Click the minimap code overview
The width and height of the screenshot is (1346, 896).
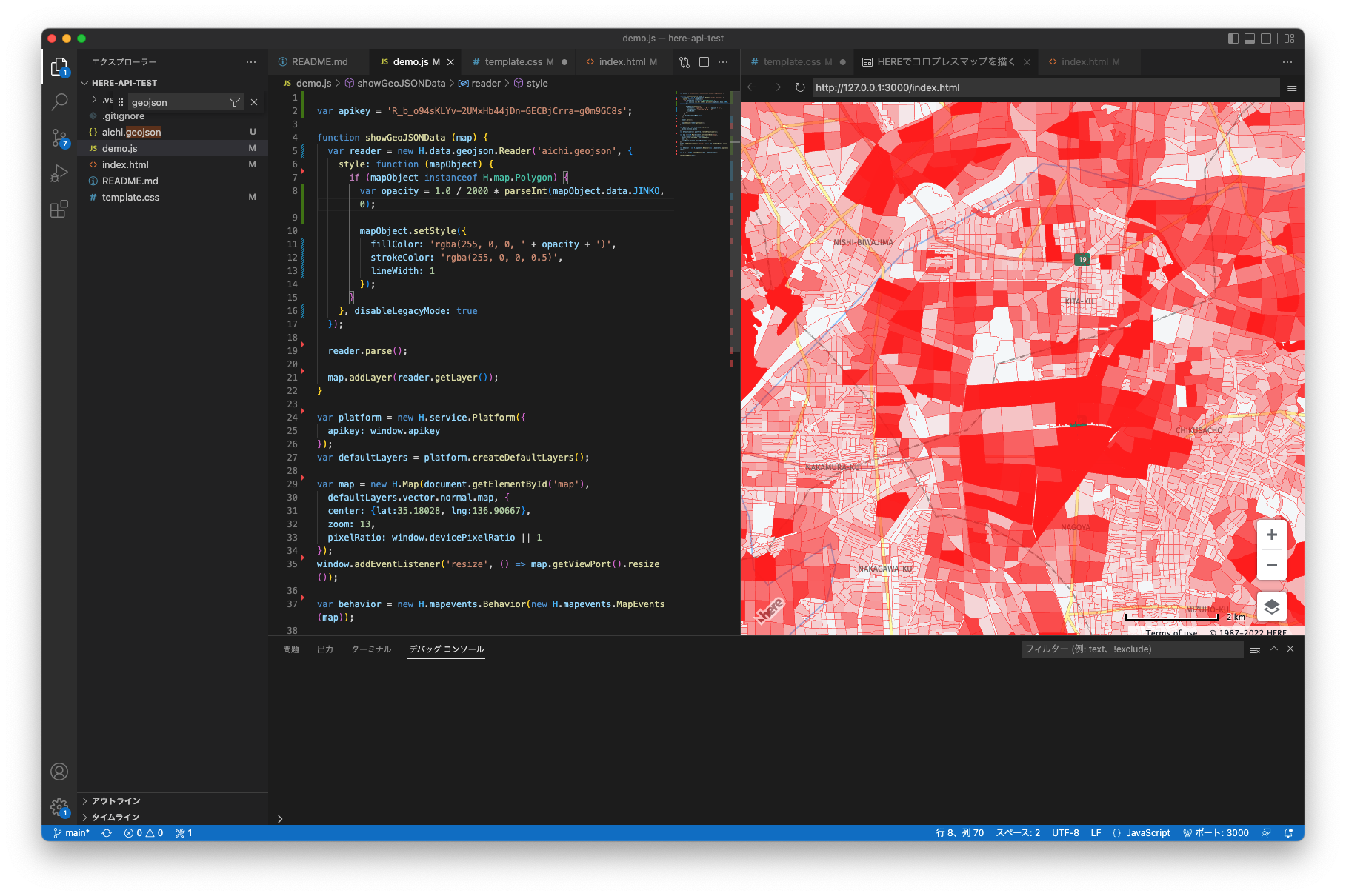pyautogui.click(x=701, y=123)
